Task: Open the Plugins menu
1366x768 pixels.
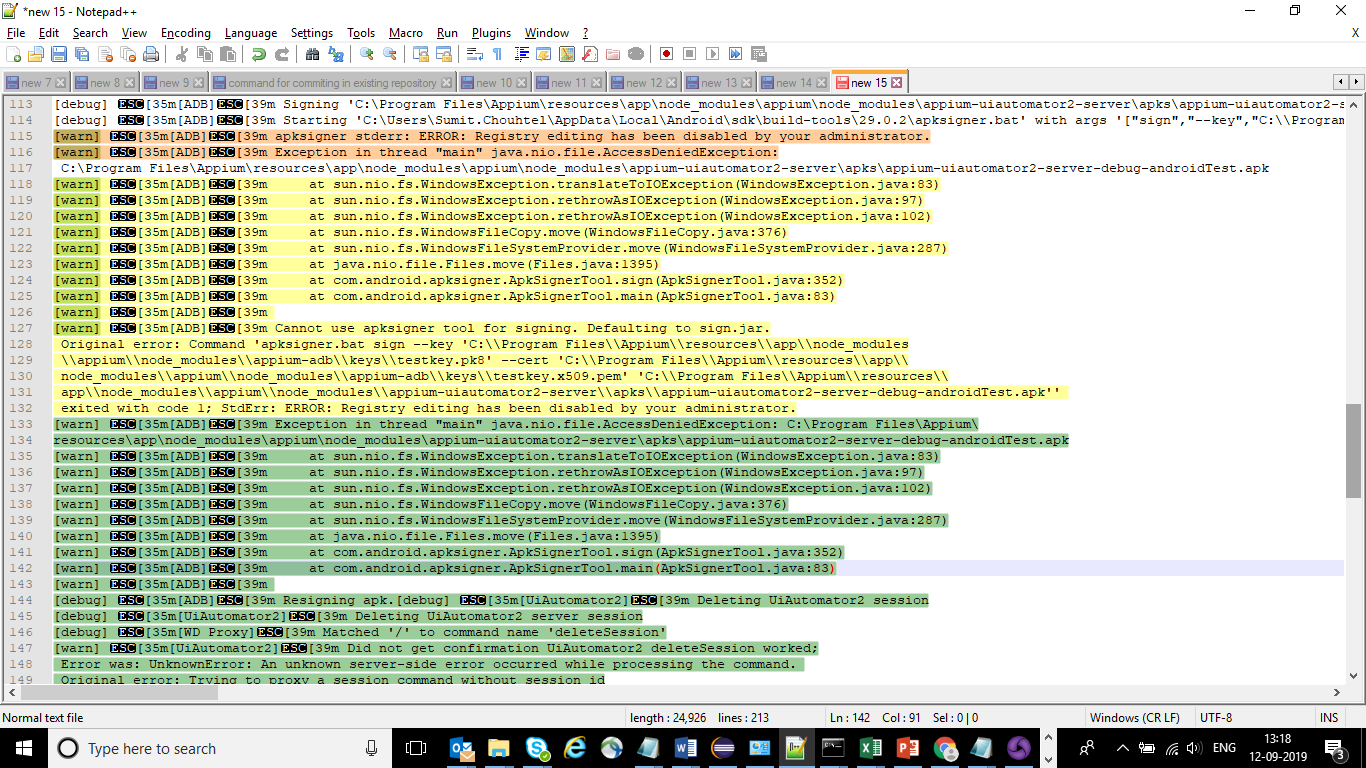Action: (491, 33)
